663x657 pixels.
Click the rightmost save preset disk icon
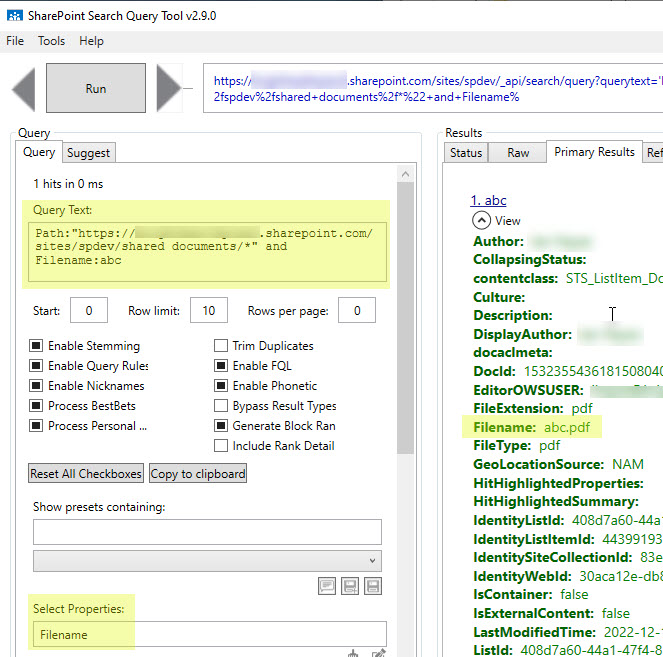375,586
